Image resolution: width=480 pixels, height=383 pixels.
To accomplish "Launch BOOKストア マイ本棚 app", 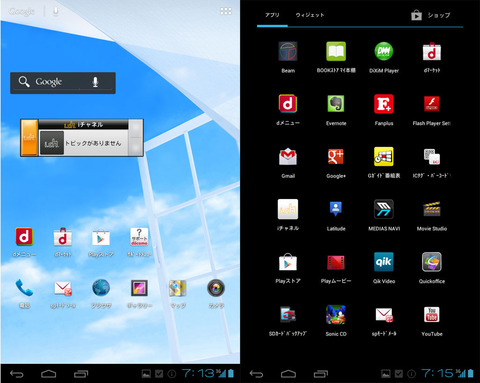I will pos(336,52).
